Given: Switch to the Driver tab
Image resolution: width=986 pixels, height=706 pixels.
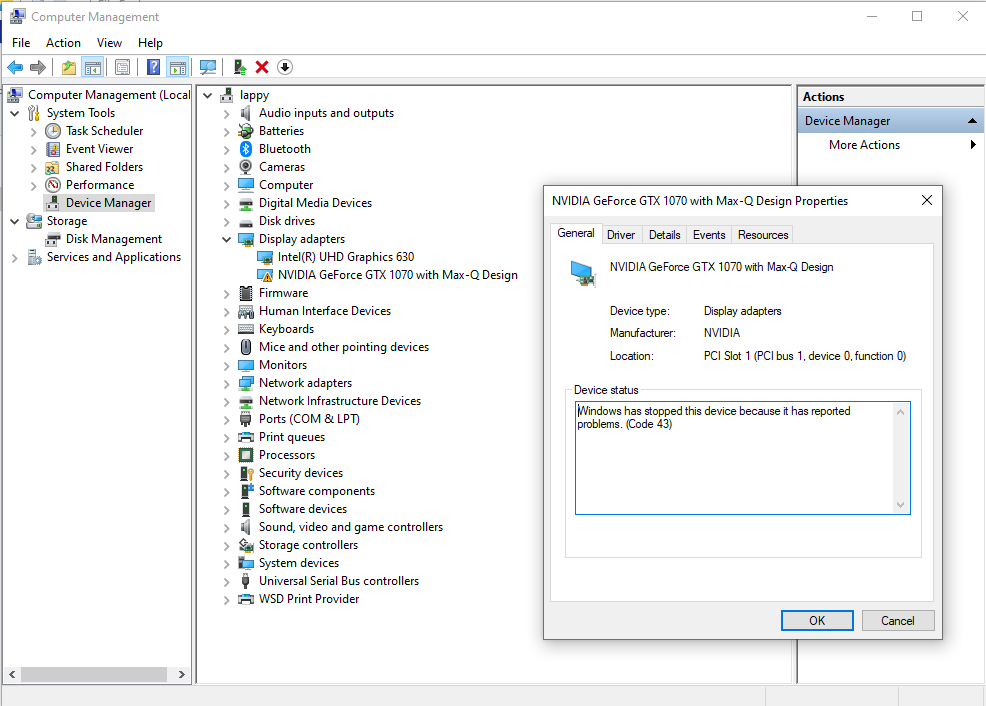Looking at the screenshot, I should [621, 234].
